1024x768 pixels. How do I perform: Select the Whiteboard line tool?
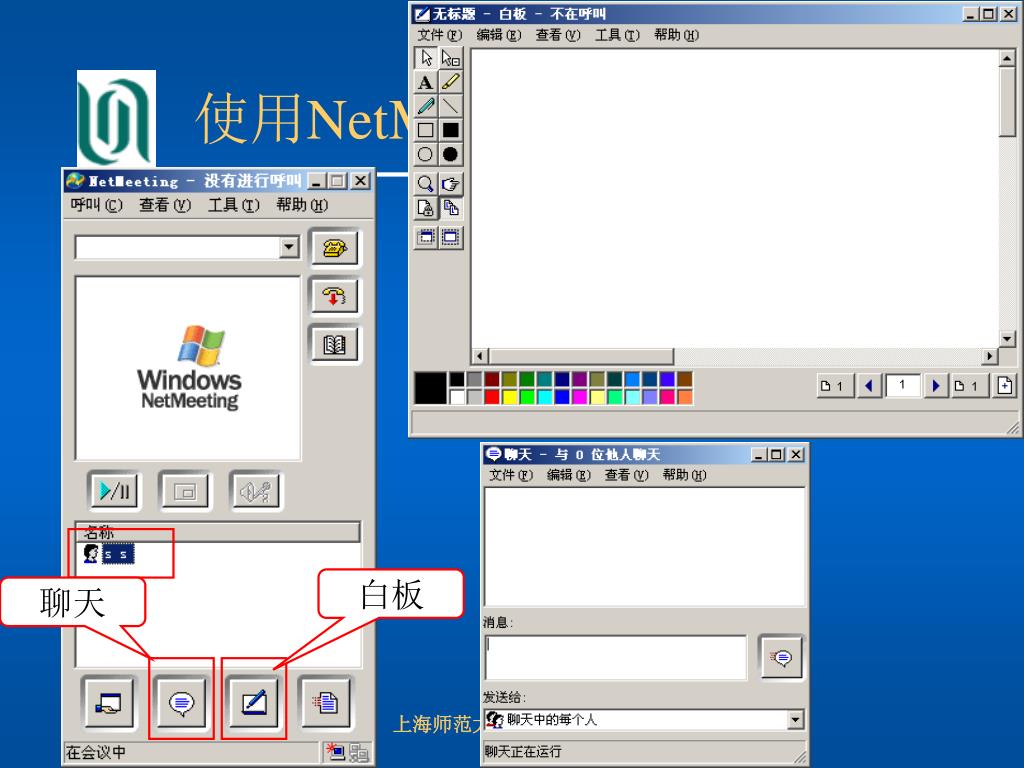[451, 106]
